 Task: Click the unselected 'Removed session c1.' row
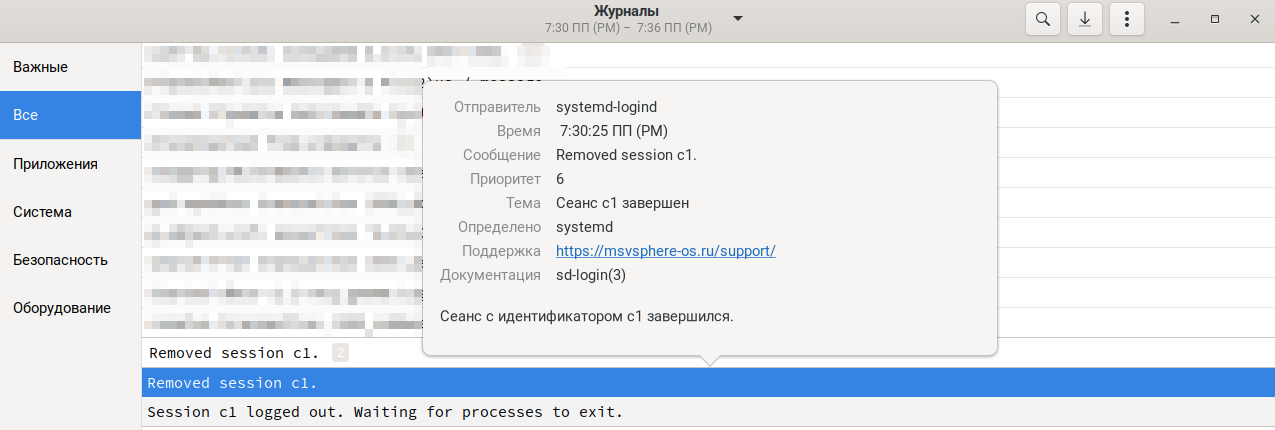[233, 352]
